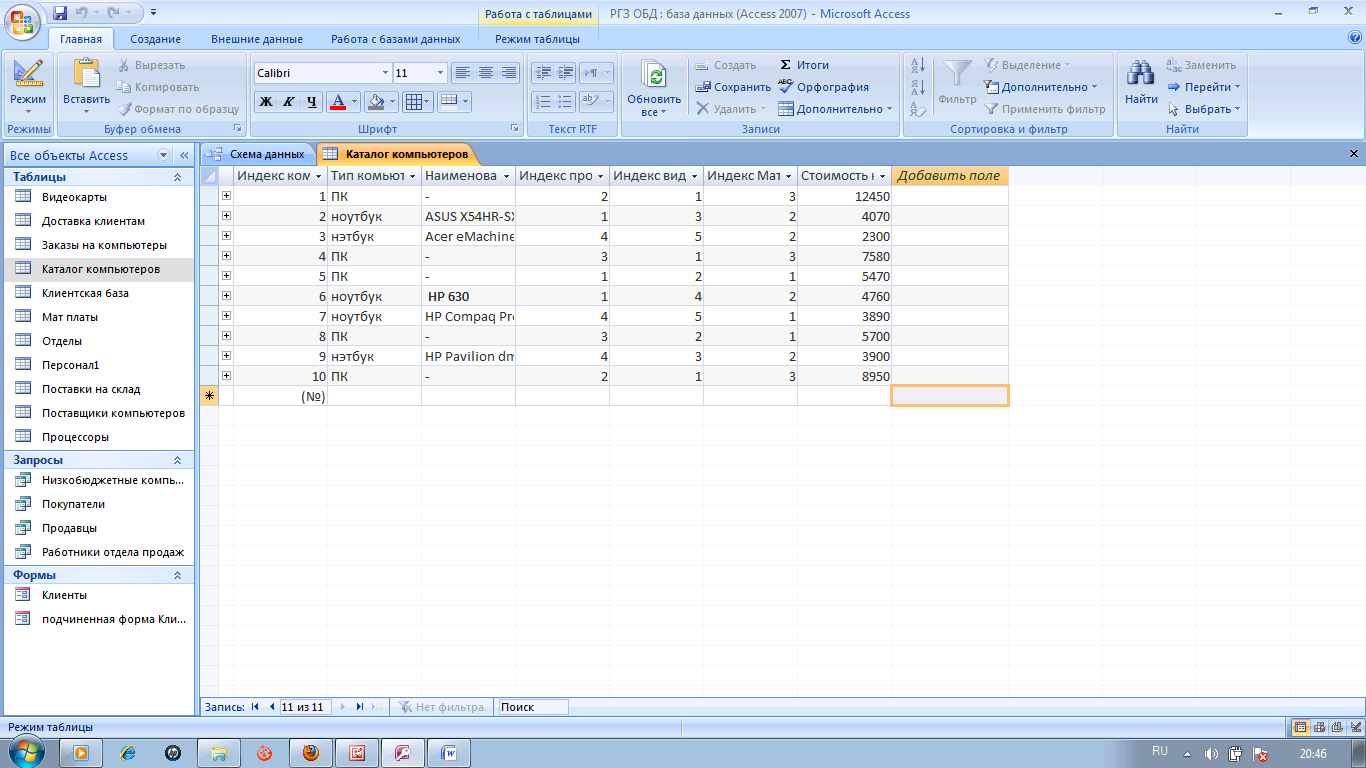1366x768 pixels.
Task: Center text in Шрифт group
Action: click(x=486, y=73)
